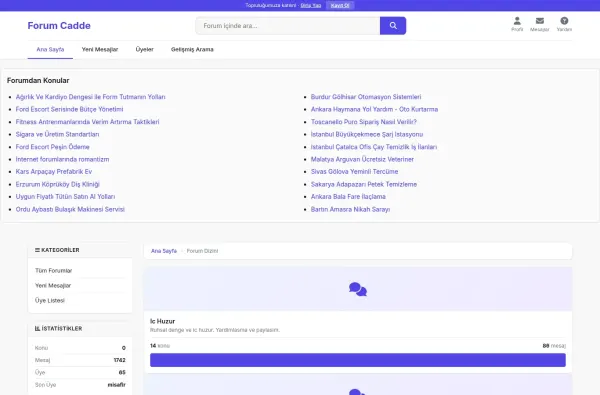Viewport: 600px width, 395px height.
Task: Open topic 'Uygun Fiyatlı Tütün Satın Al Yolları'
Action: click(x=65, y=197)
